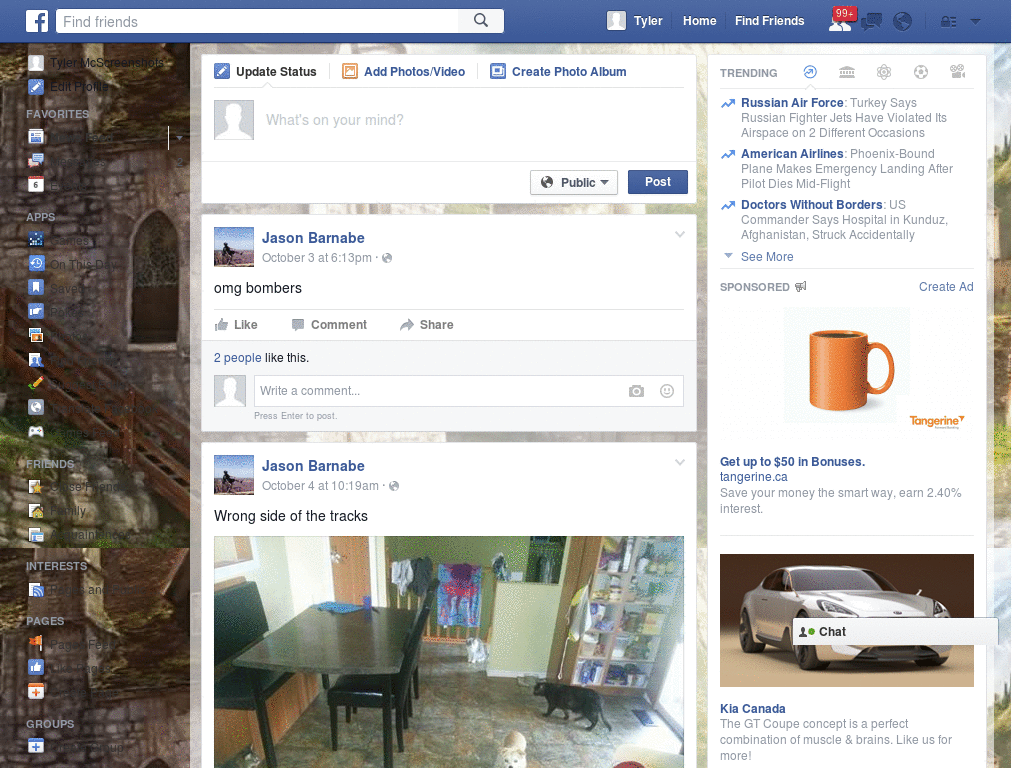This screenshot has width=1024, height=768.
Task: Click the Family house icon
Action: [x=36, y=511]
